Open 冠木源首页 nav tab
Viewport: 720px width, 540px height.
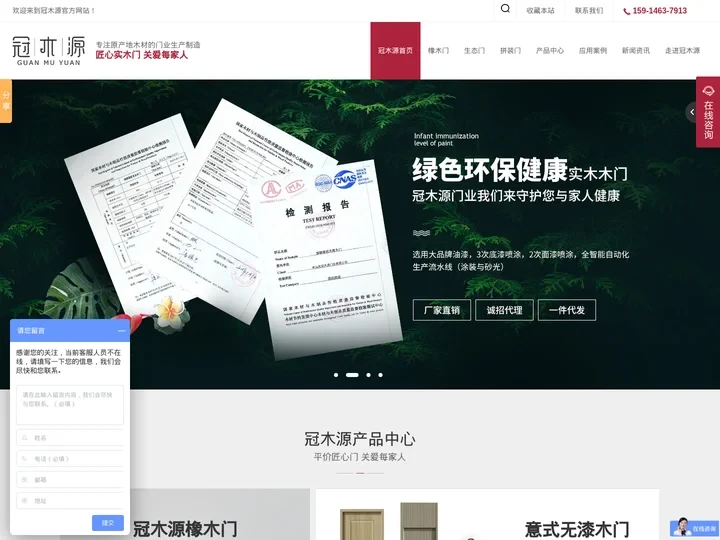coord(395,51)
